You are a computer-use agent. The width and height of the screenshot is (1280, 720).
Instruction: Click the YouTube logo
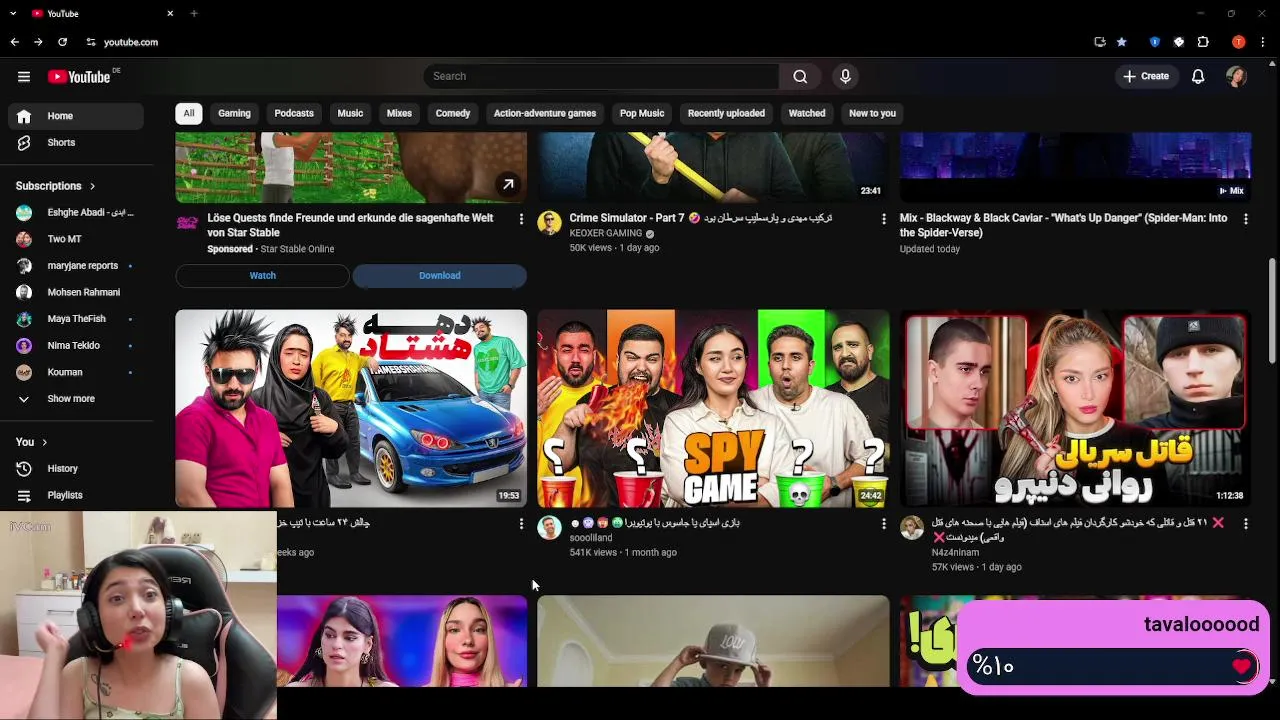[x=79, y=77]
